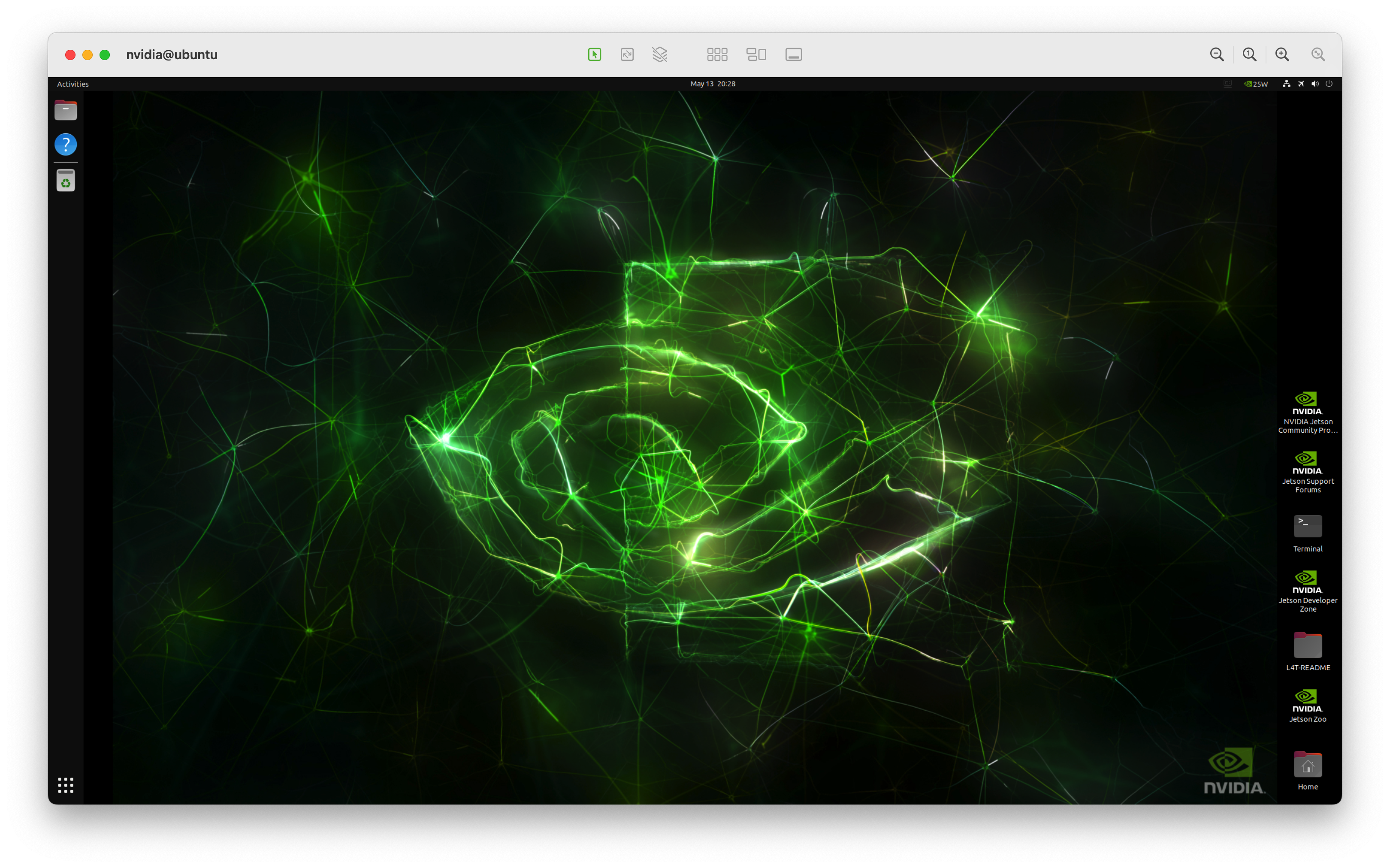Viewport: 1390px width, 868px height.
Task: Open the 25W NVIDIA power mode menu
Action: pyautogui.click(x=1256, y=84)
